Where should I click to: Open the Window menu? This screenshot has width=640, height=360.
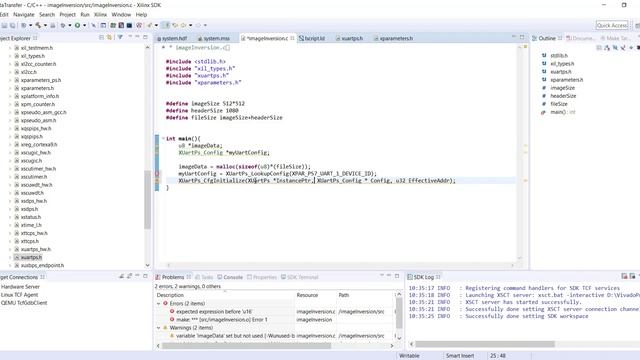(121, 14)
